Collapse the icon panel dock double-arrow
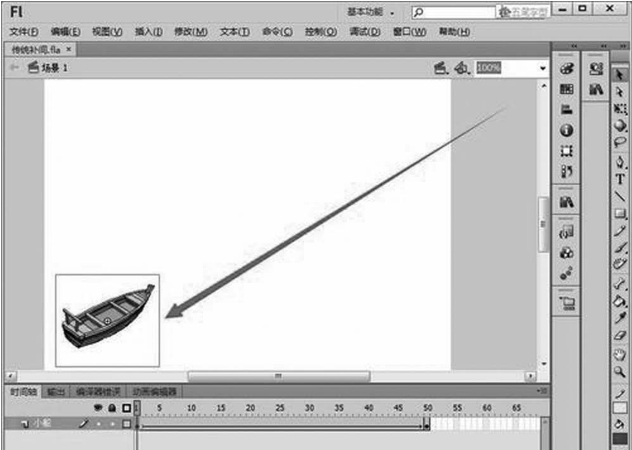Viewport: 632px width, 450px height. 574,46
